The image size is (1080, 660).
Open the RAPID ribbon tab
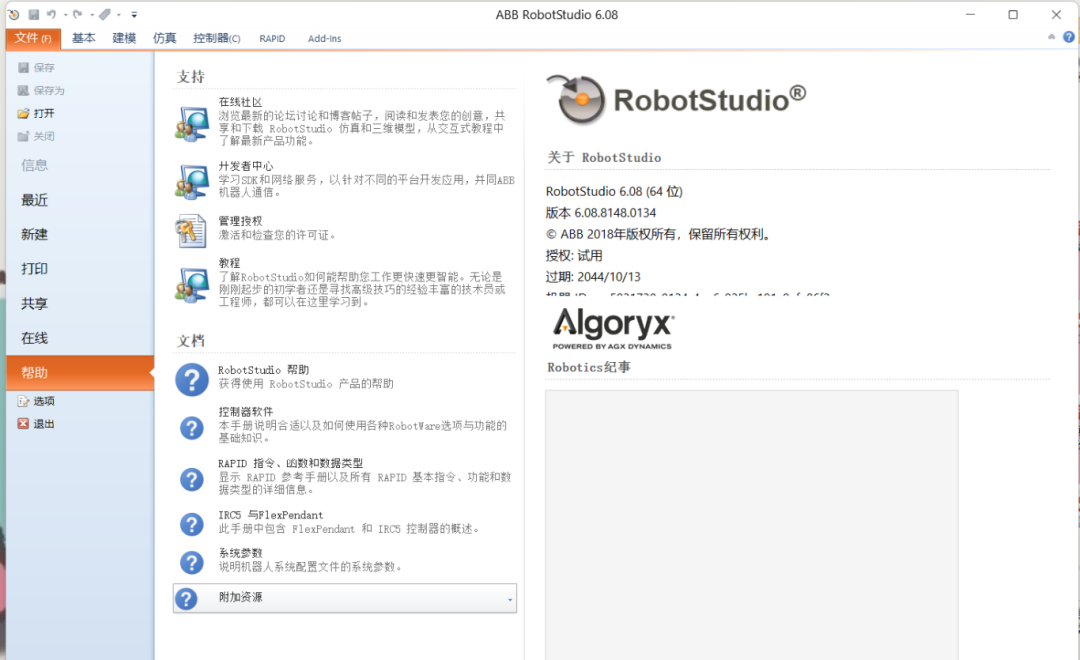coord(272,38)
